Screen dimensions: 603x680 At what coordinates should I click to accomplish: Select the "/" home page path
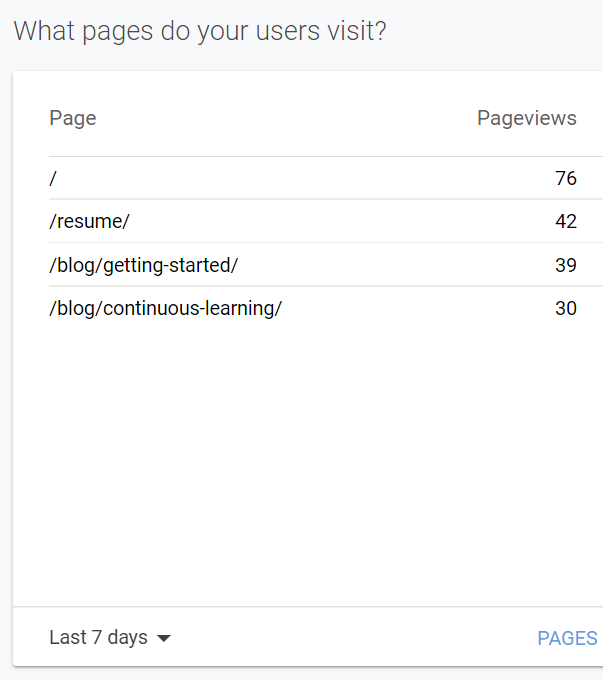click(x=53, y=178)
